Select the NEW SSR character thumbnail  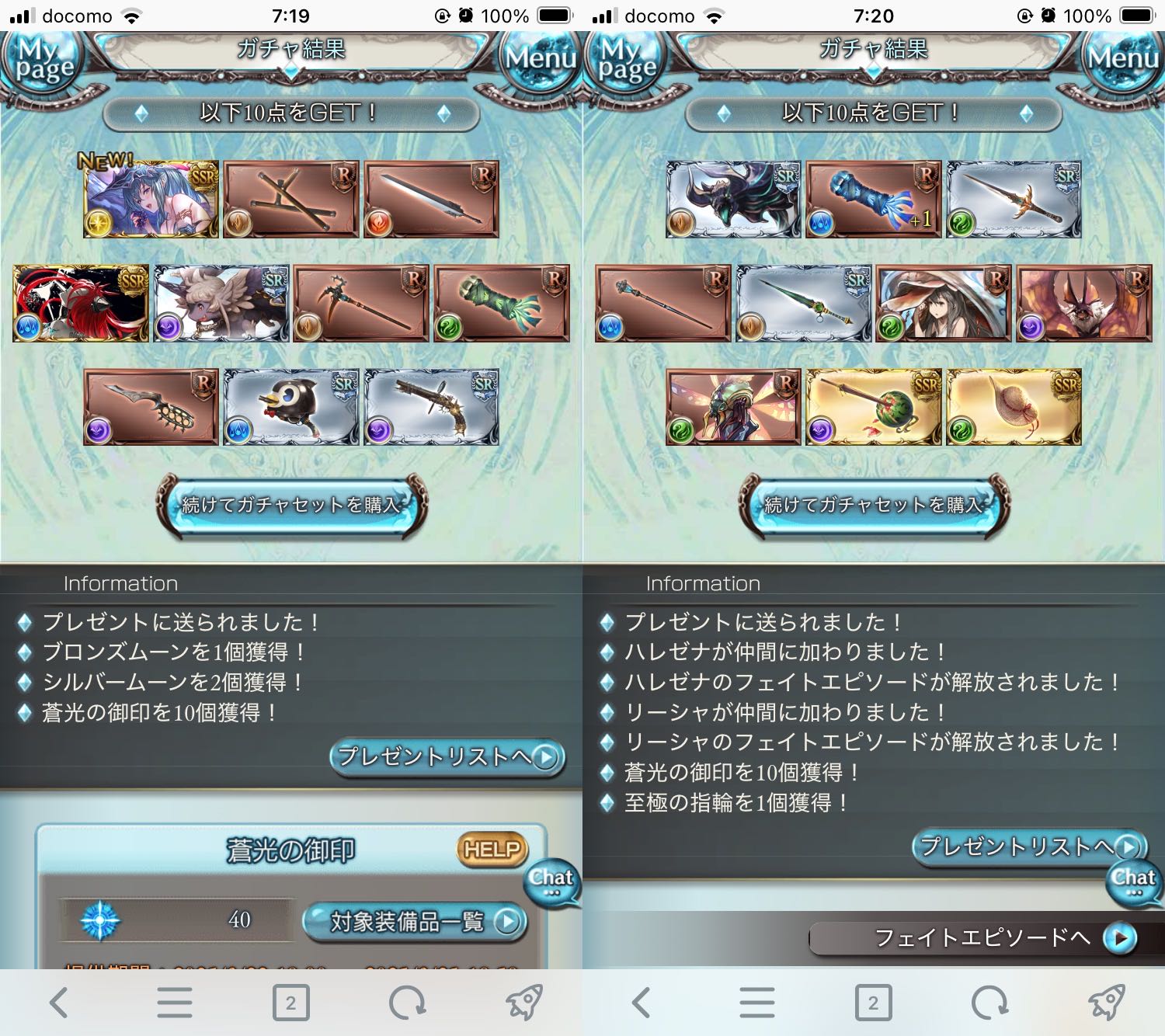pyautogui.click(x=151, y=200)
